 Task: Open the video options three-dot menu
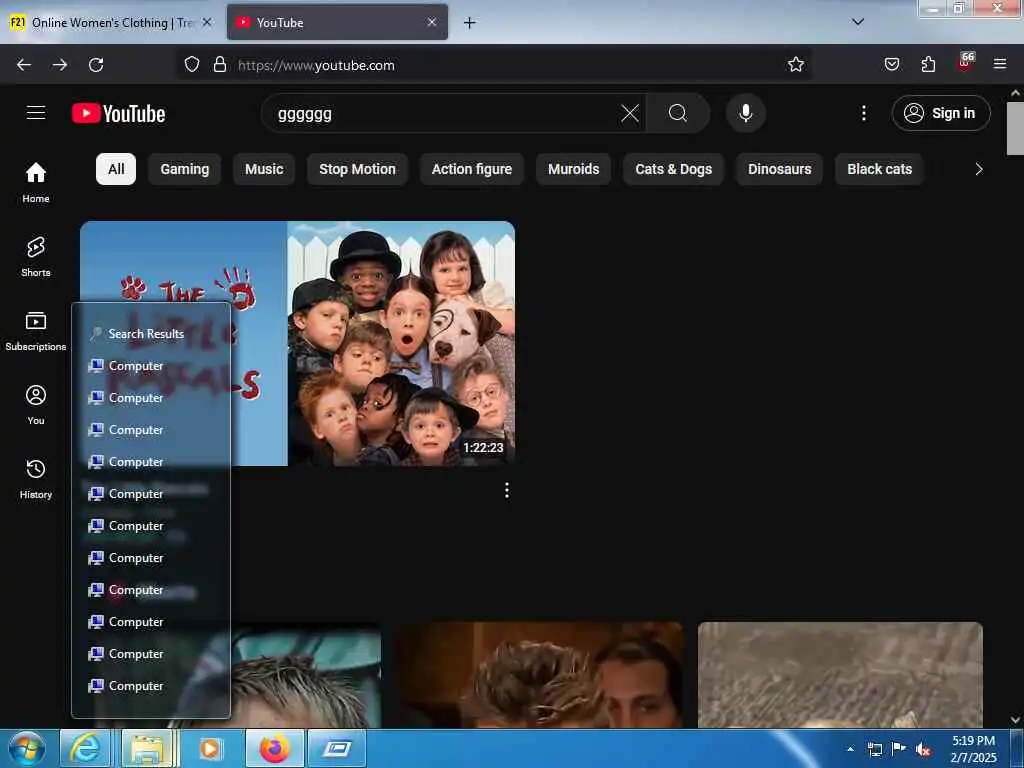pos(507,490)
